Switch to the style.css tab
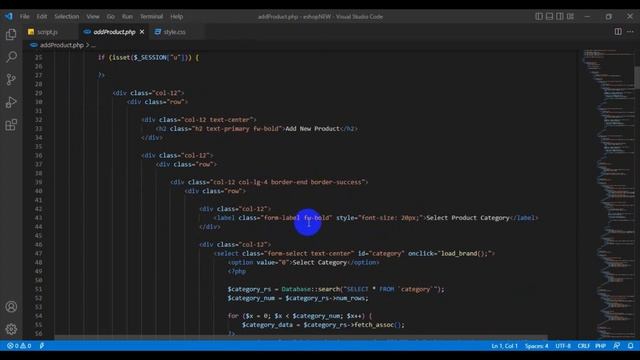Screen dimensions: 640x360 (x=174, y=32)
